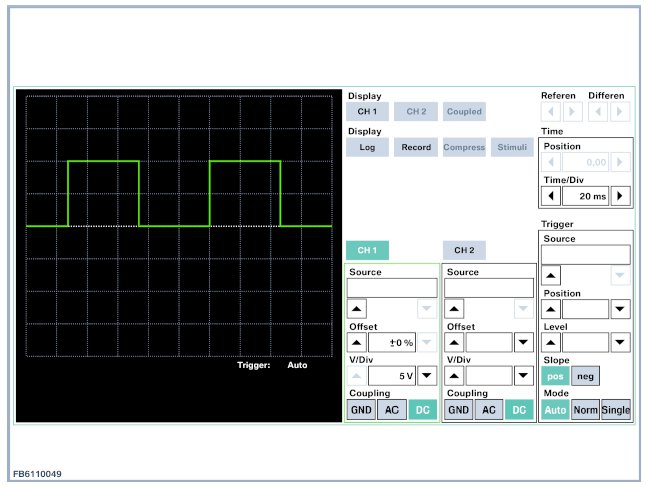Click Trigger Level up arrow
The width and height of the screenshot is (648, 487).
551,343
